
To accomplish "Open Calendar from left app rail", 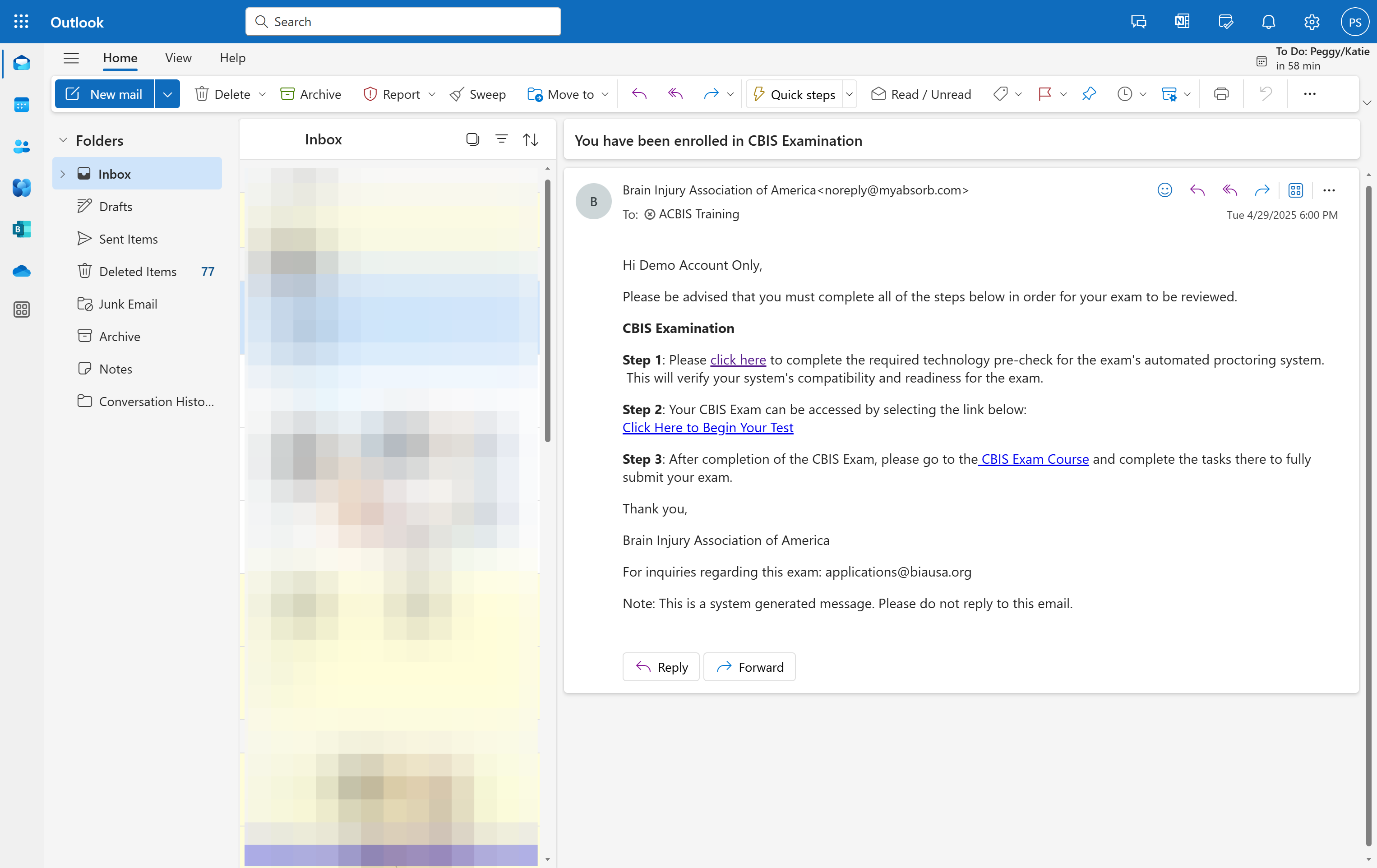I will pyautogui.click(x=21, y=105).
